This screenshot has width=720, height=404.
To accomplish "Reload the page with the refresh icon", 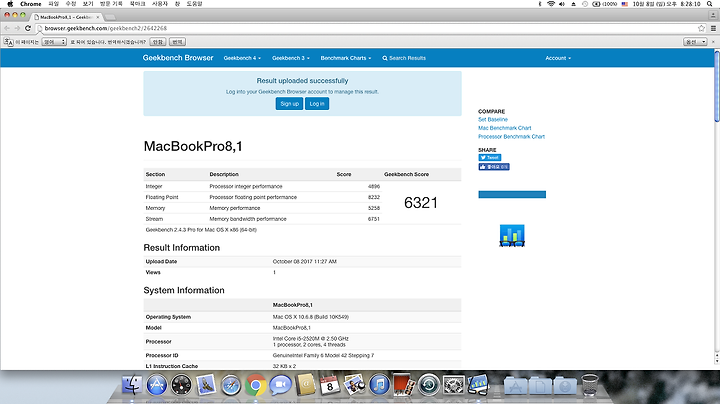I will 28,28.
